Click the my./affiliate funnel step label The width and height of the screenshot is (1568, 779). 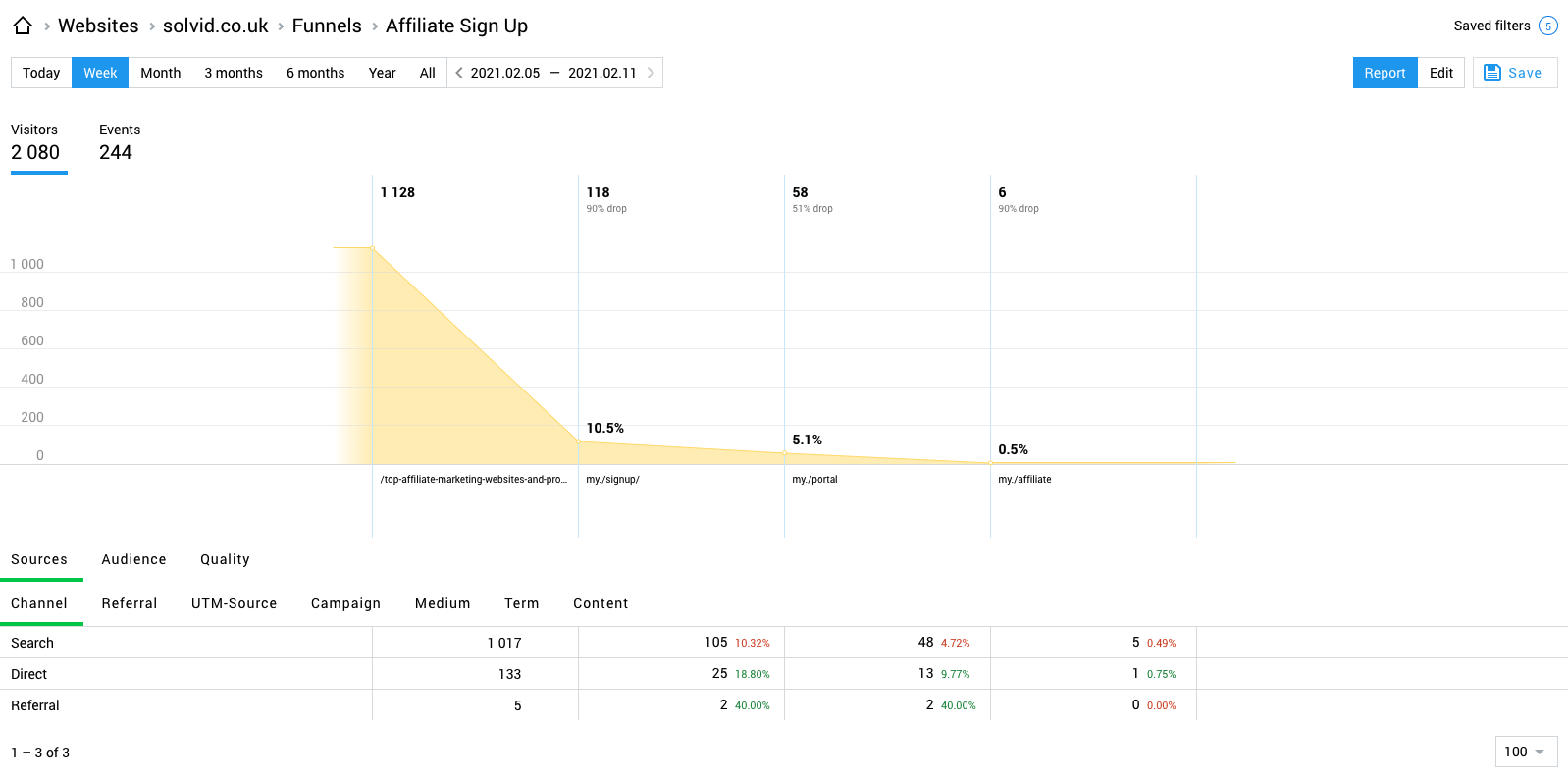[x=1024, y=480]
